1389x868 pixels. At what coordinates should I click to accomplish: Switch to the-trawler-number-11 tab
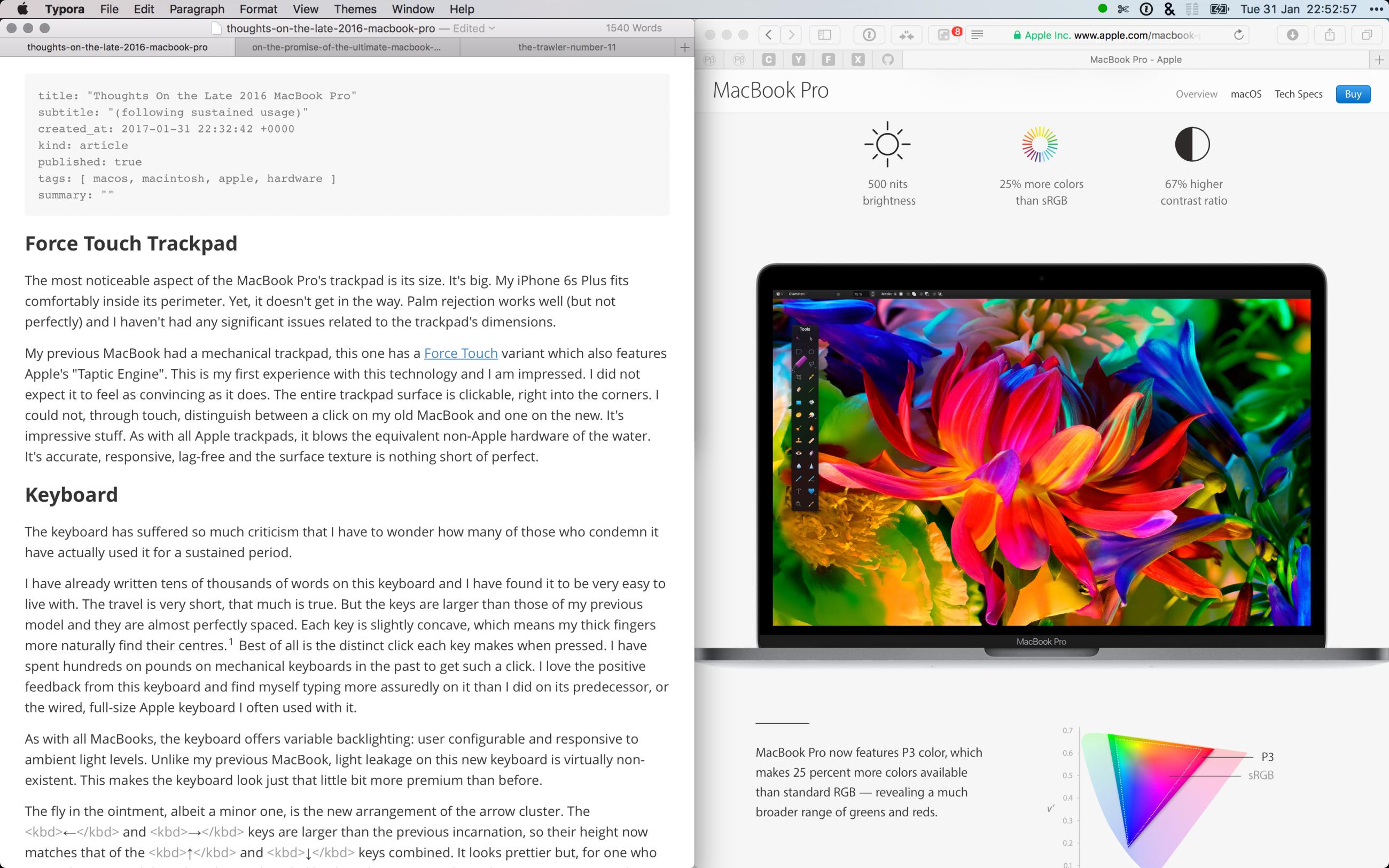click(x=567, y=47)
